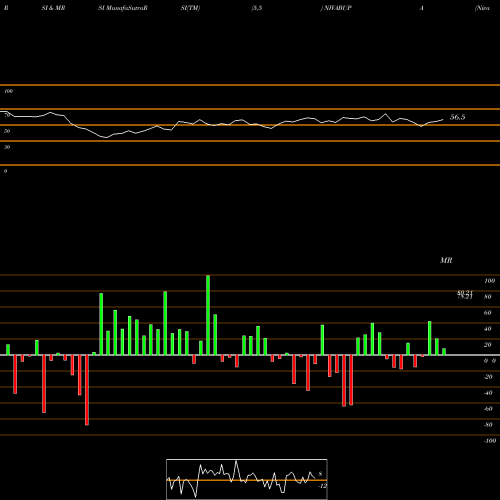Click the -20 label on MR axis

(488, 377)
